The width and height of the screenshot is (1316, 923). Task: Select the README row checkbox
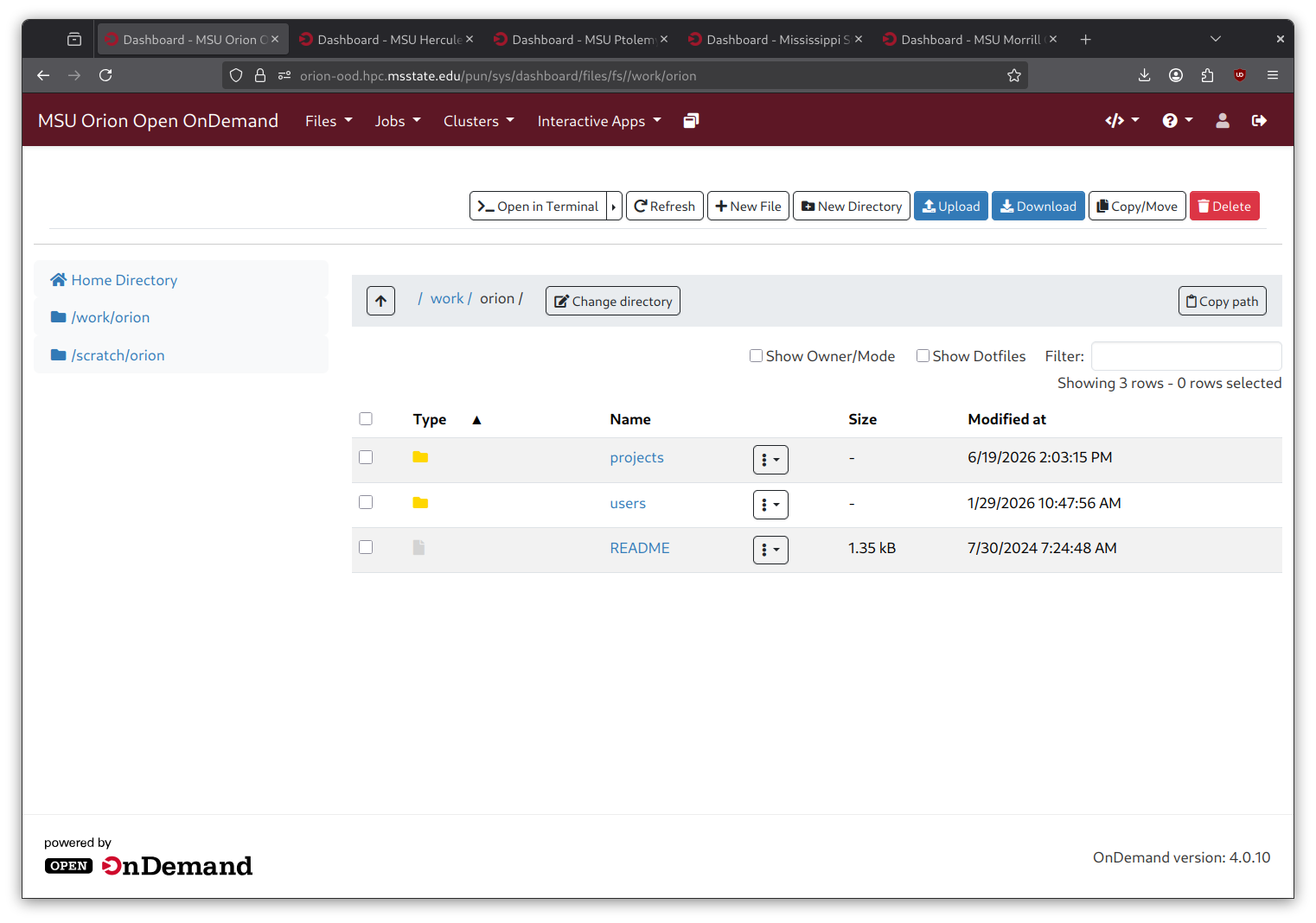click(x=366, y=547)
